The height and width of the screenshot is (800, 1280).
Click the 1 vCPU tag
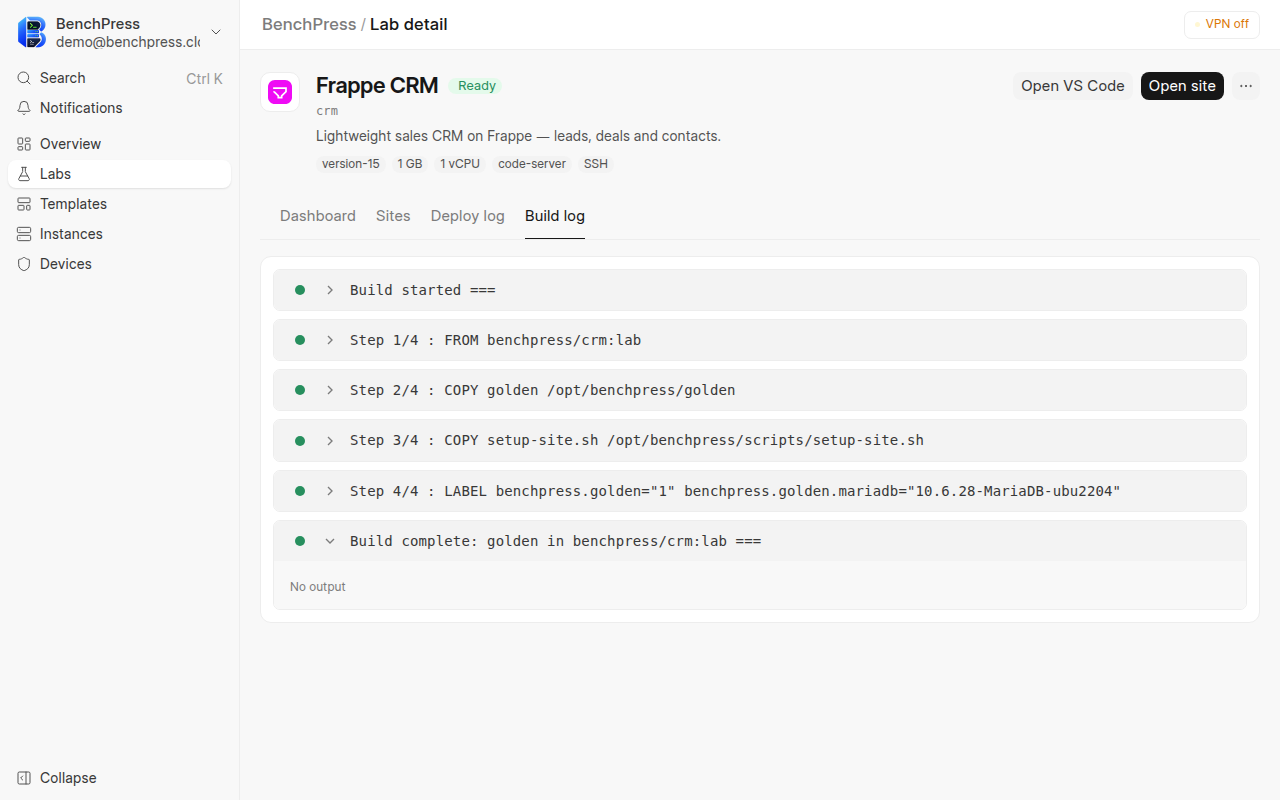460,164
